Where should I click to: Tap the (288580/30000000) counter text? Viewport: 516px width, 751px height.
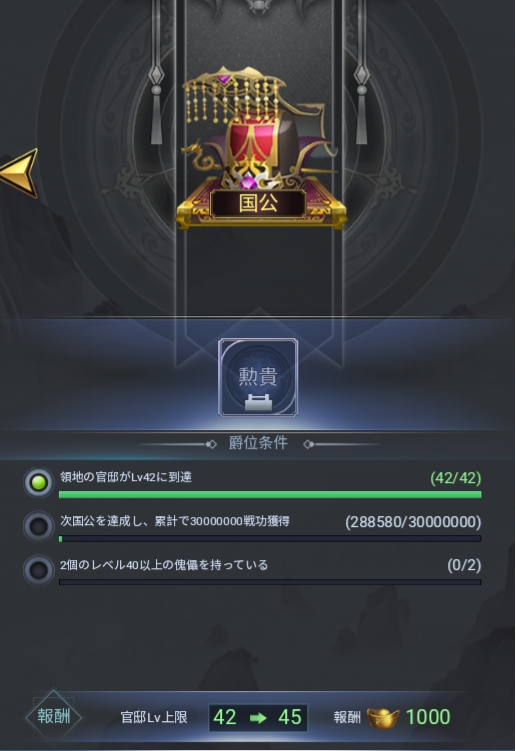(413, 522)
